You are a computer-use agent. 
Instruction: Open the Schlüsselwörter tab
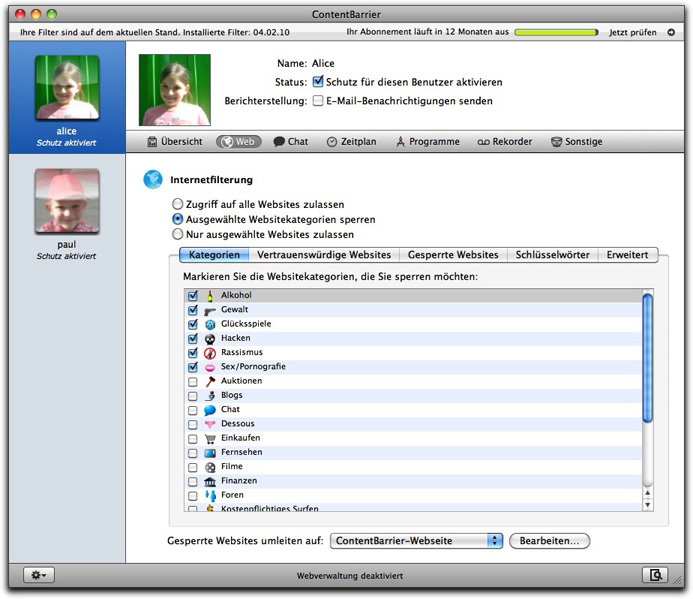click(x=552, y=255)
